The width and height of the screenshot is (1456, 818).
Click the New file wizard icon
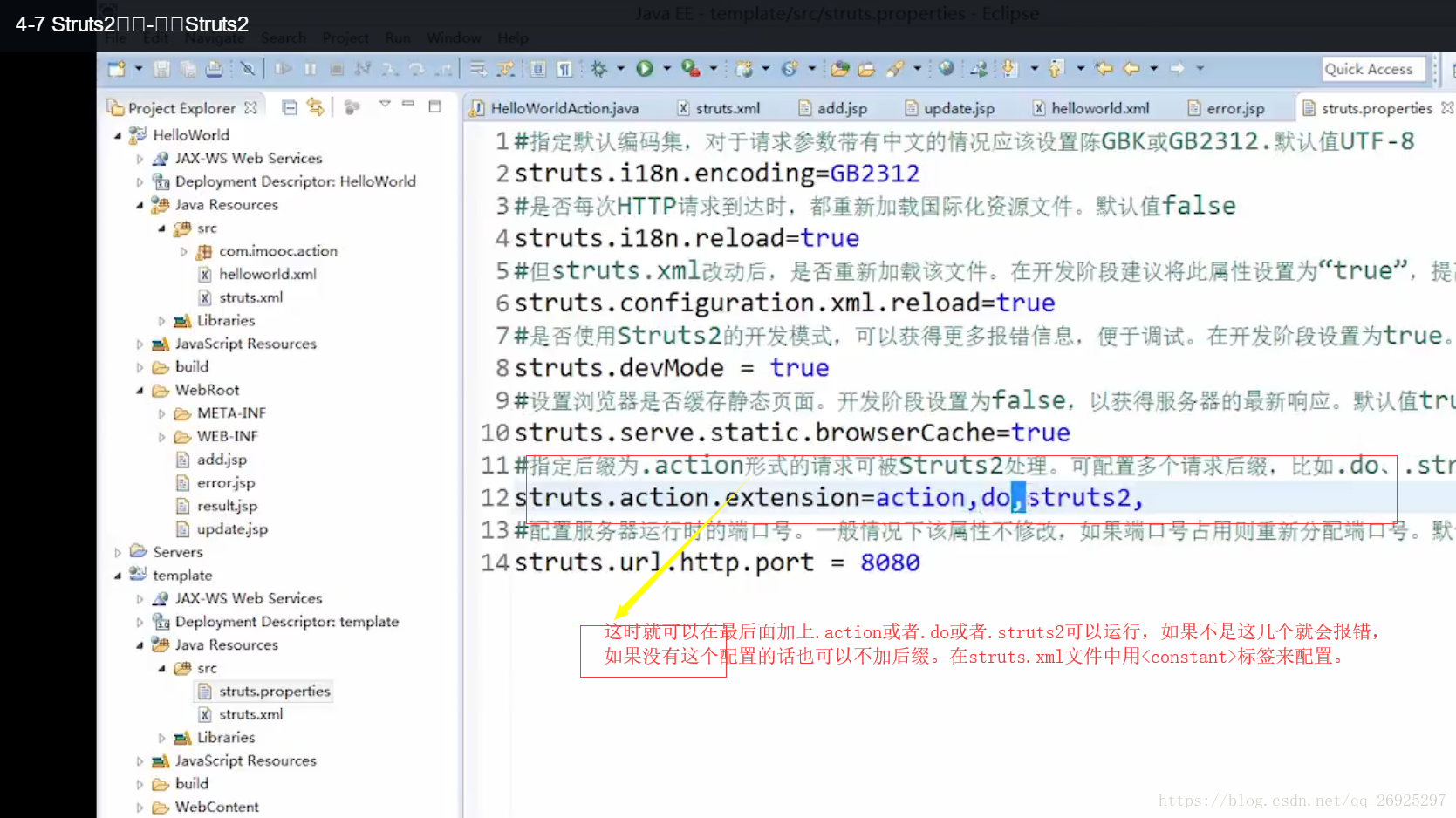(116, 68)
